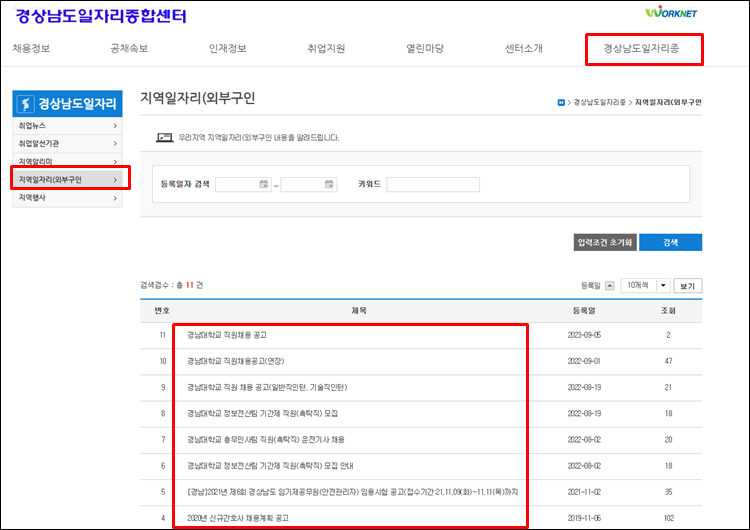This screenshot has height=530, width=750.
Task: Open the 채용정보 menu
Action: click(x=31, y=48)
